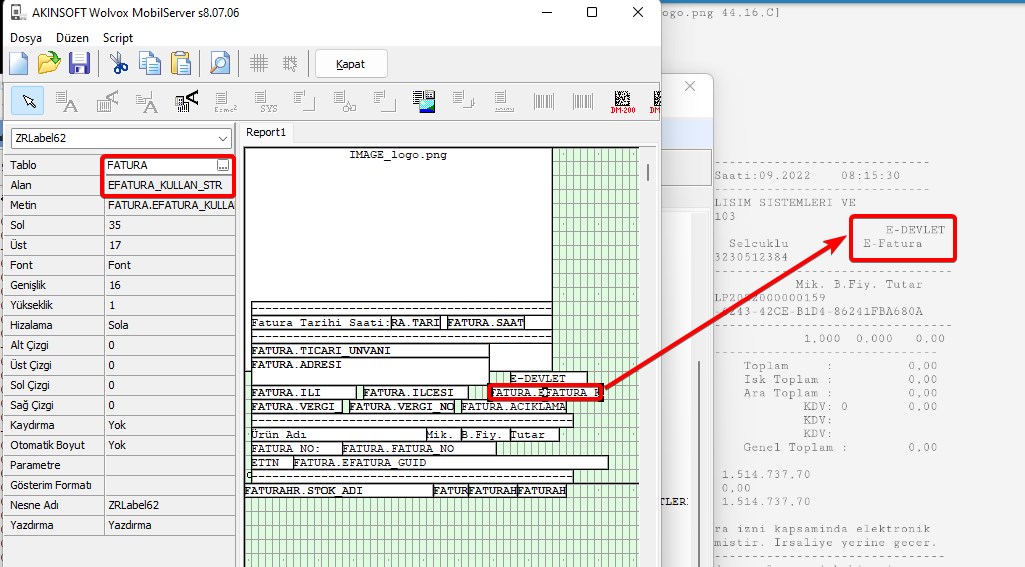Maximize the MobilServer window
This screenshot has width=1025, height=567.
pos(592,12)
